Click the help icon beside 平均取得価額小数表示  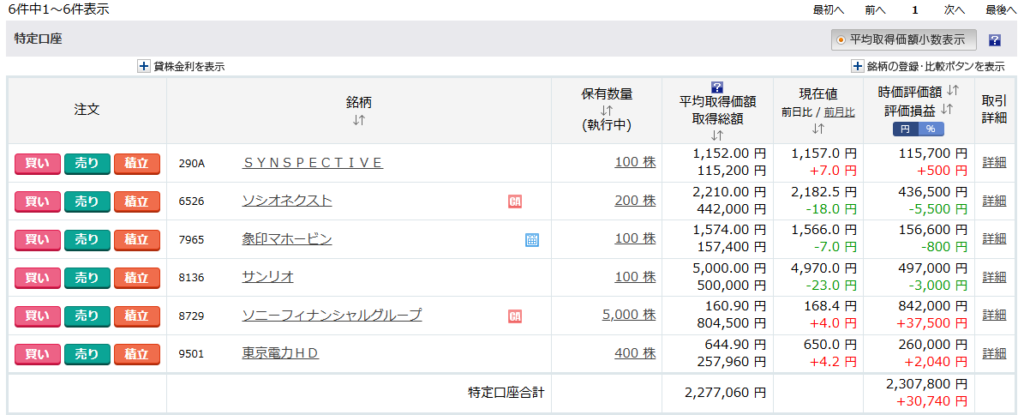[994, 41]
